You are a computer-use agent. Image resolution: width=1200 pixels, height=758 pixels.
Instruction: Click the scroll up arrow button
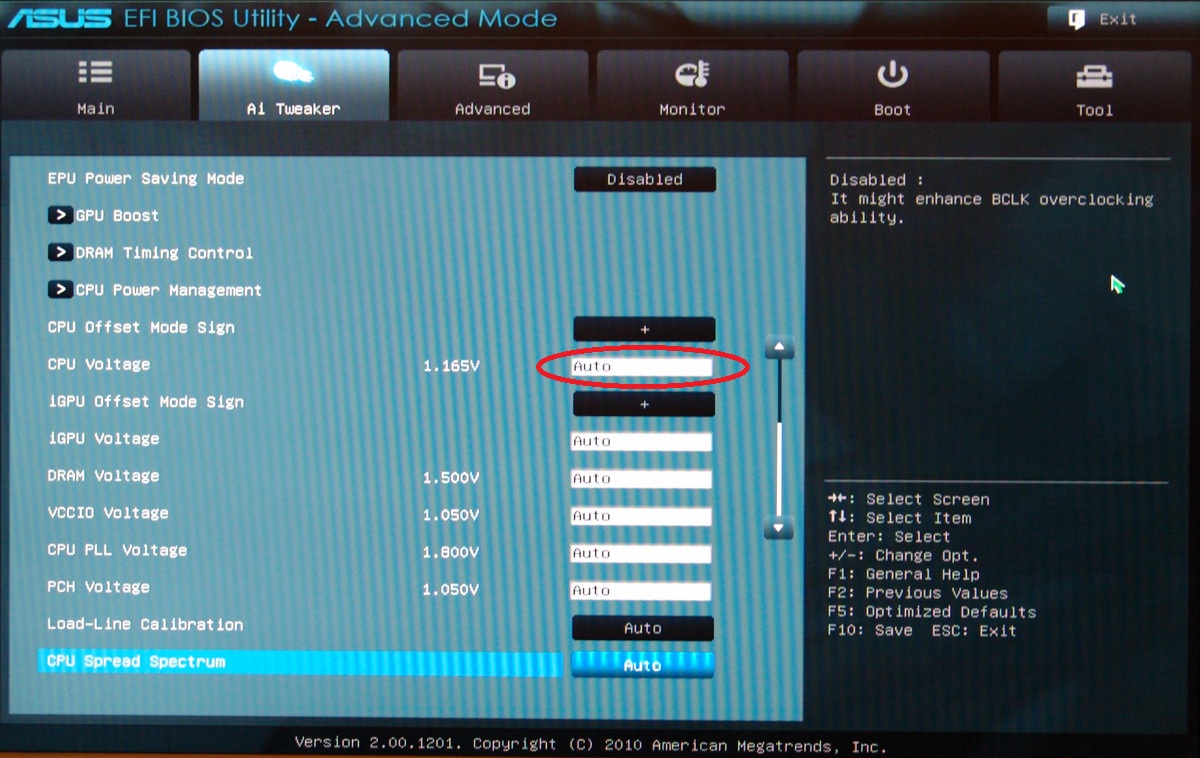[x=779, y=348]
